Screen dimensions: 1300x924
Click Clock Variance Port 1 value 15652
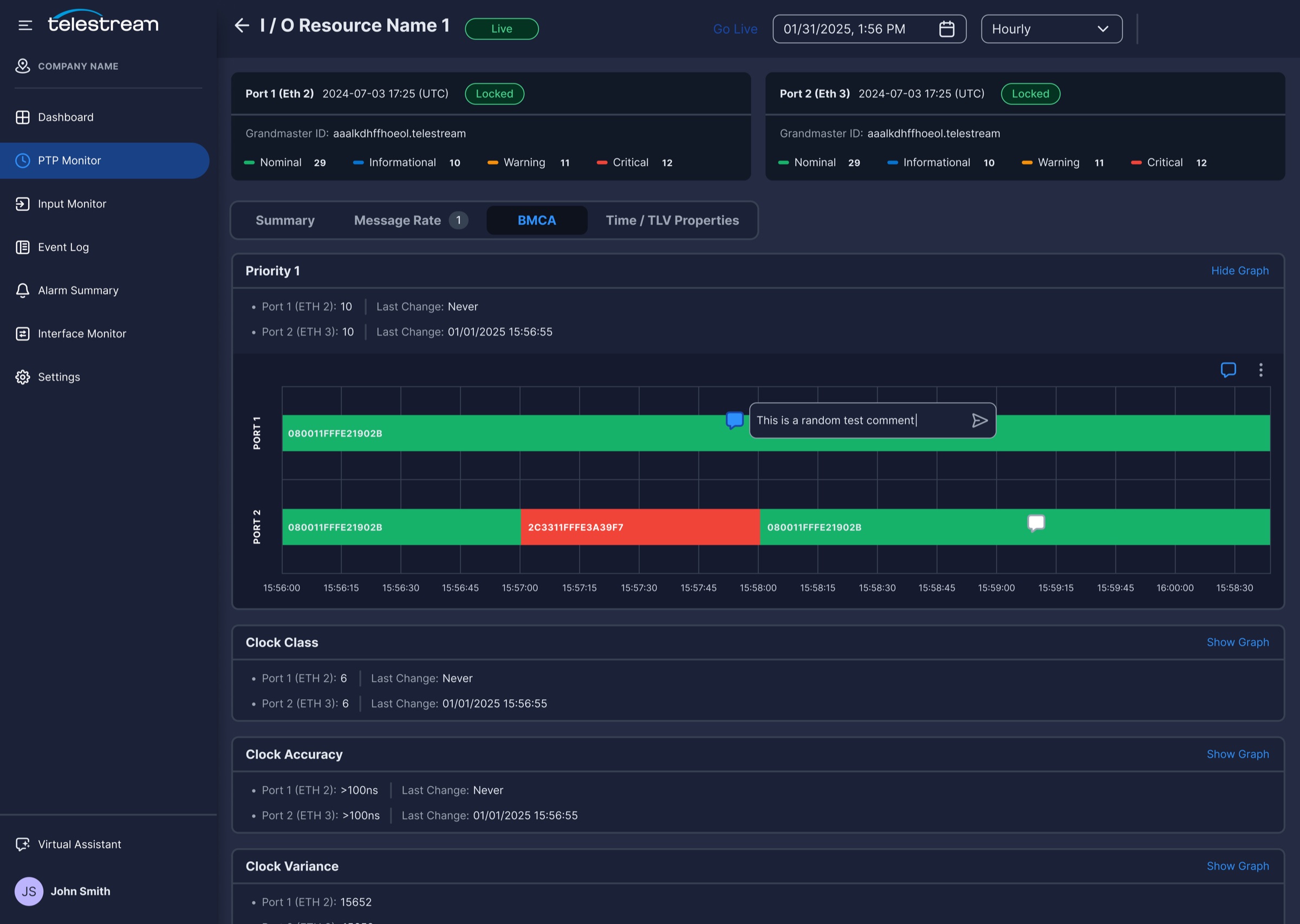355,902
